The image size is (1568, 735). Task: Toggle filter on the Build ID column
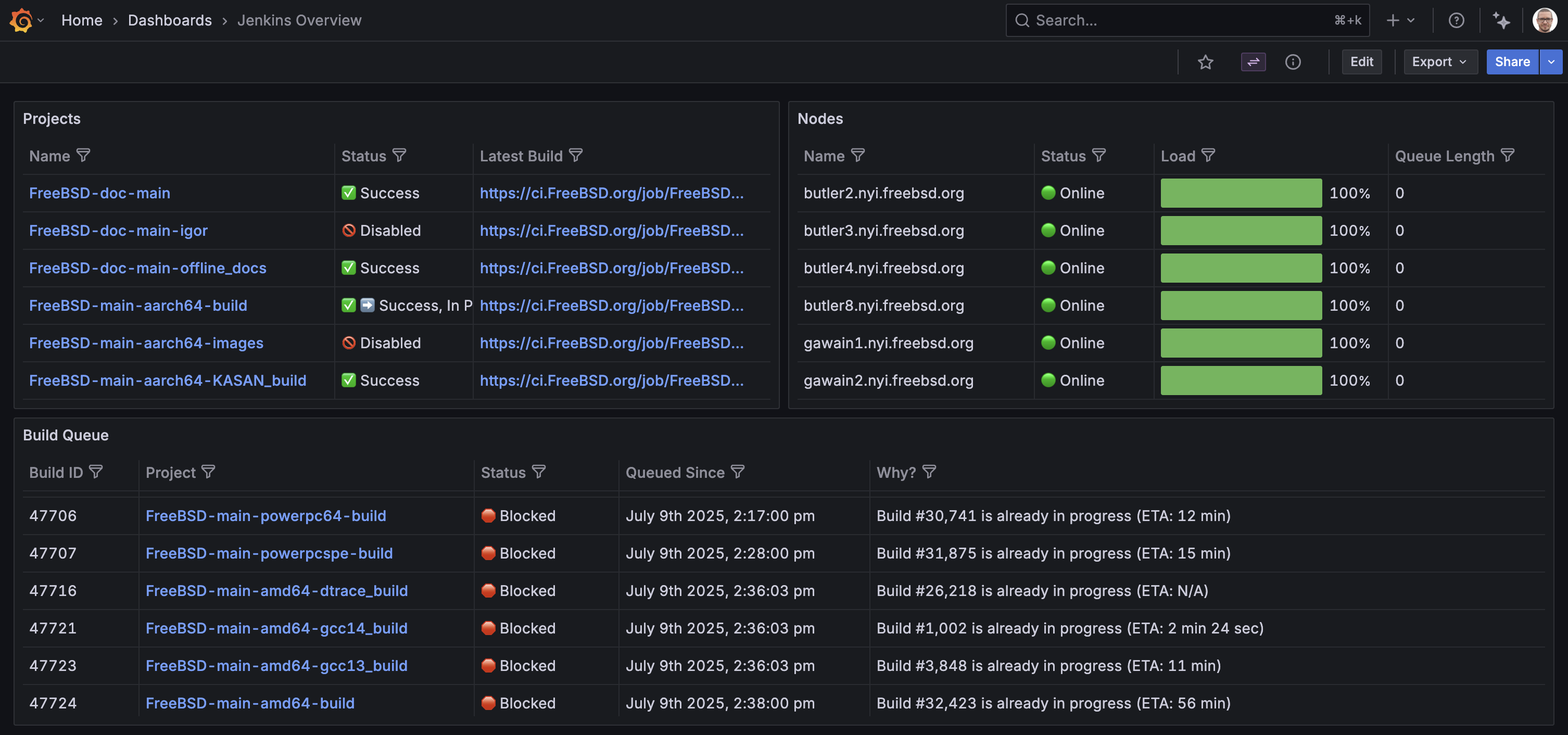click(97, 472)
